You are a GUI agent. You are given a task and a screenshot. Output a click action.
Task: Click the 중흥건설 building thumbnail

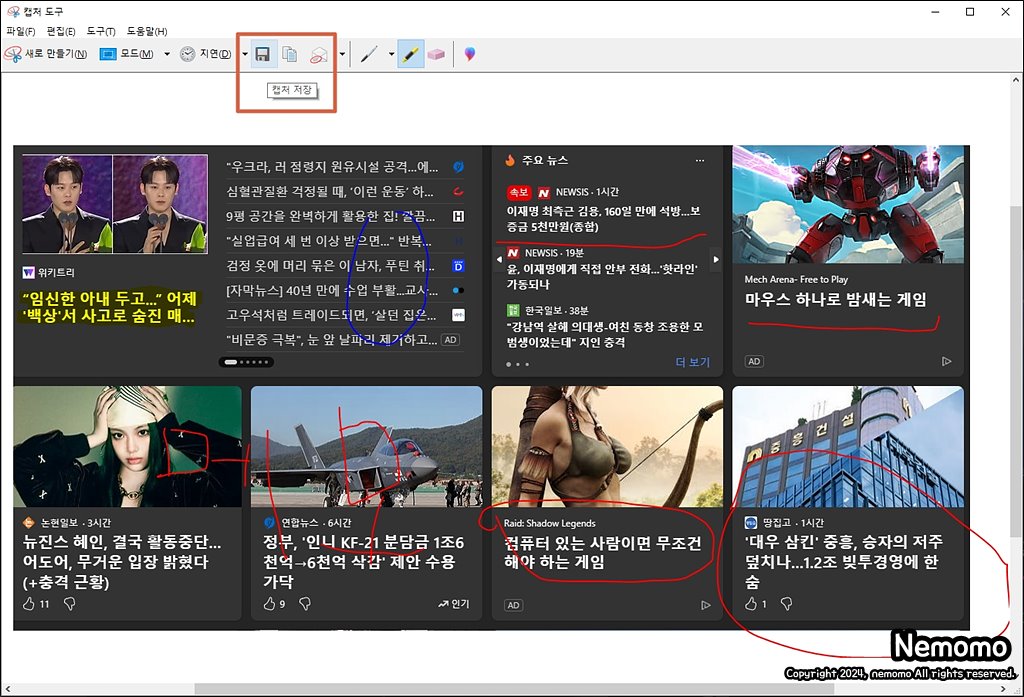click(x=848, y=446)
